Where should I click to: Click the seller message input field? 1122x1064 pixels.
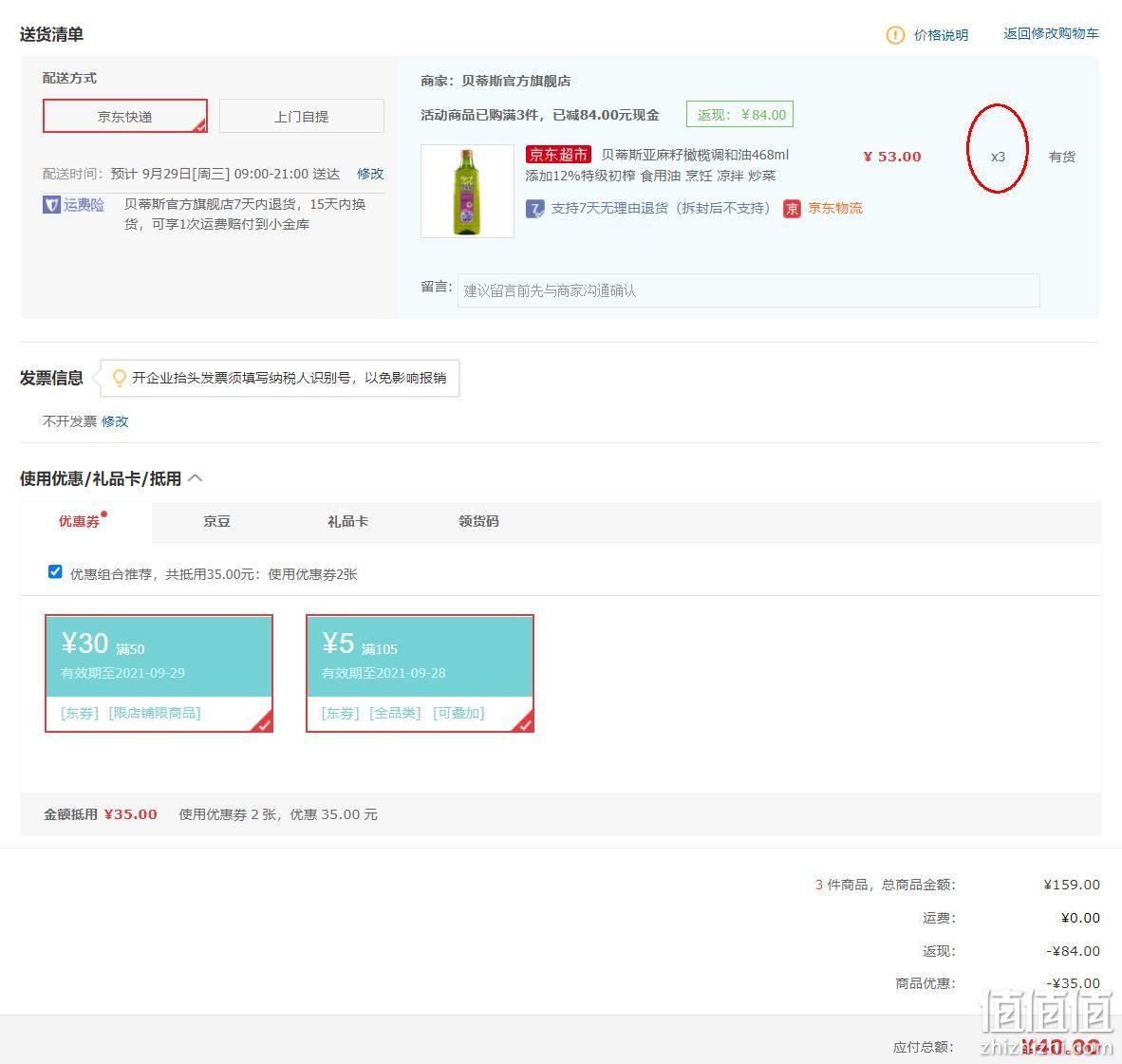749,290
